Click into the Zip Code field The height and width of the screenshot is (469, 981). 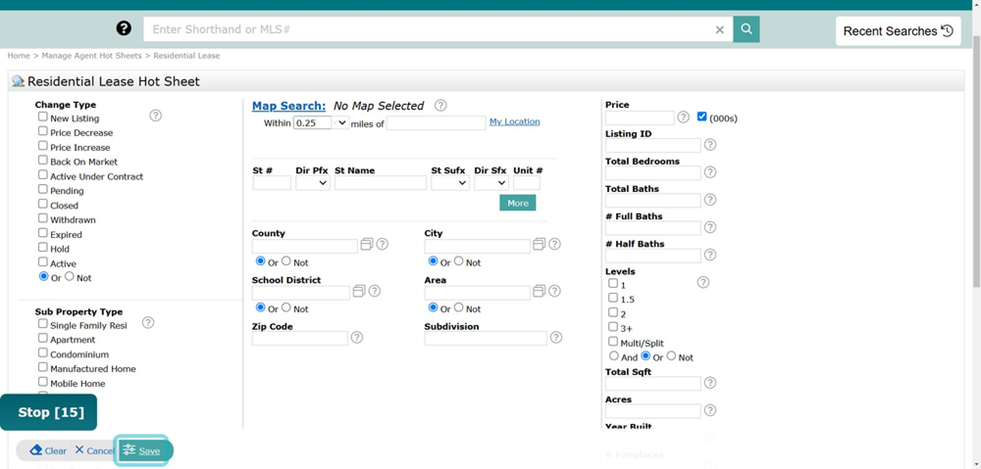pos(300,338)
